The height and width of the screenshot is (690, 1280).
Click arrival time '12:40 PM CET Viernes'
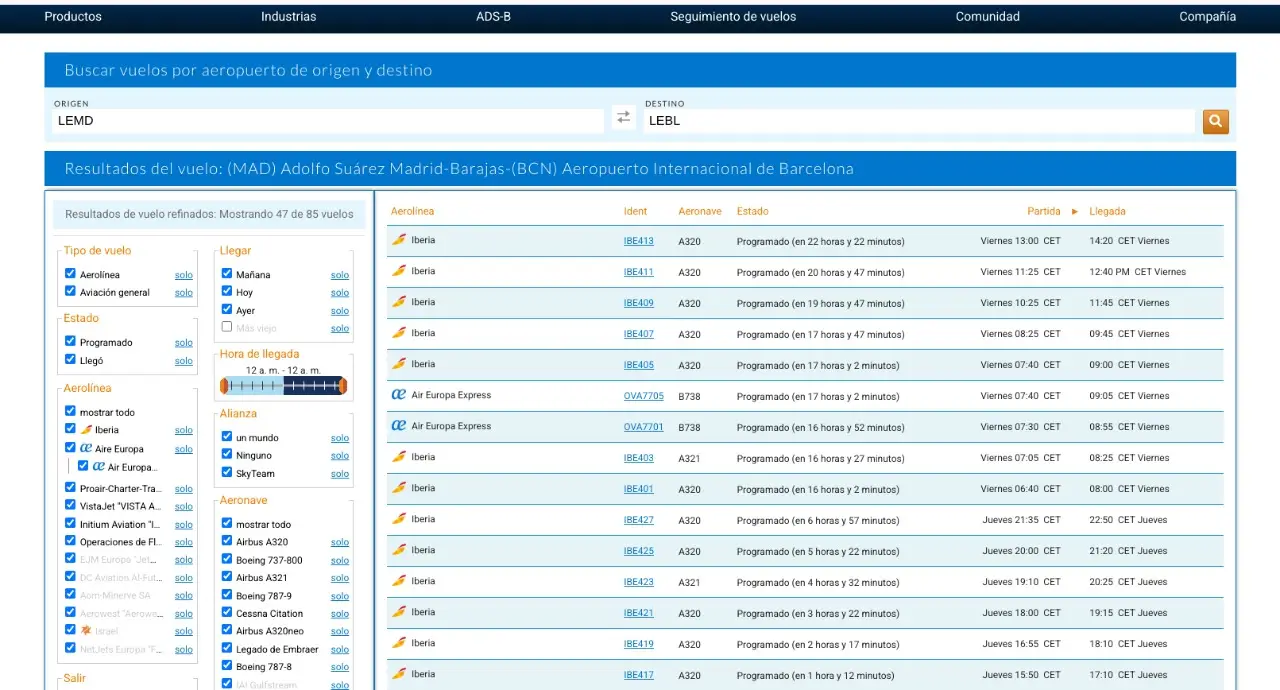coord(1138,272)
